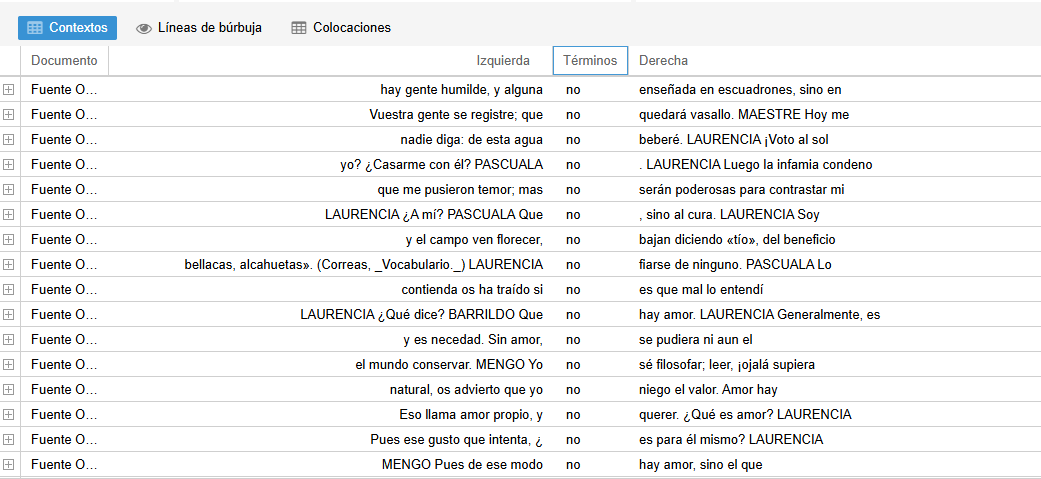Click the table icon for Colocaciones

(299, 28)
